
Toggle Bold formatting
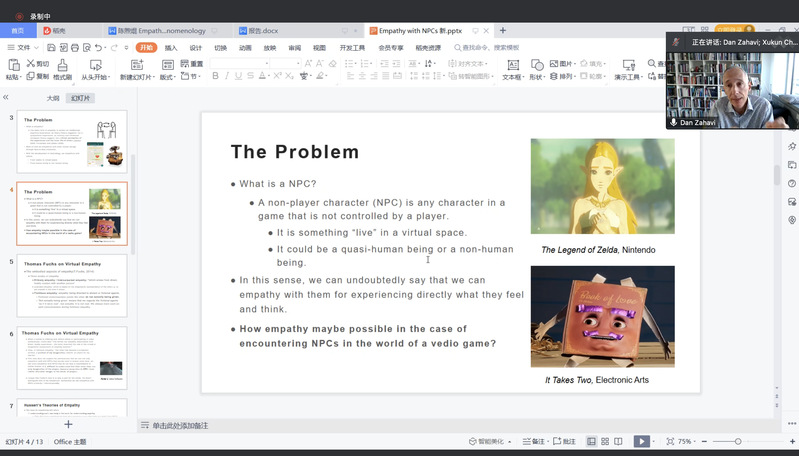[x=215, y=76]
